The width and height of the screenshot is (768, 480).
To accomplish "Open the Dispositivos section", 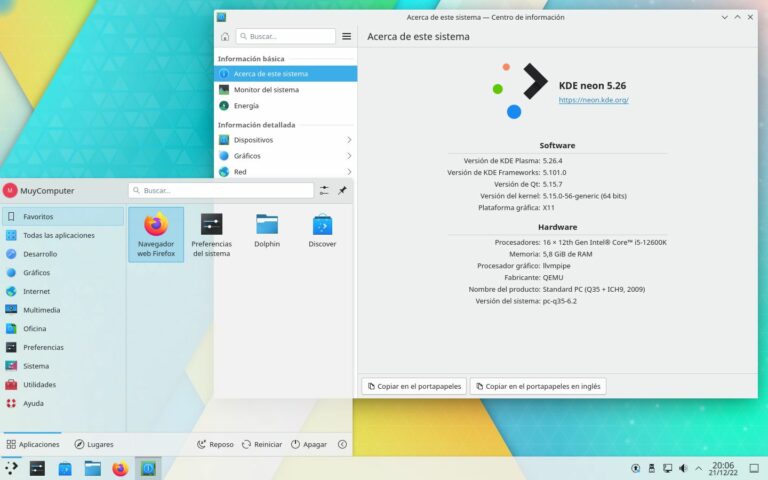I will [x=286, y=140].
